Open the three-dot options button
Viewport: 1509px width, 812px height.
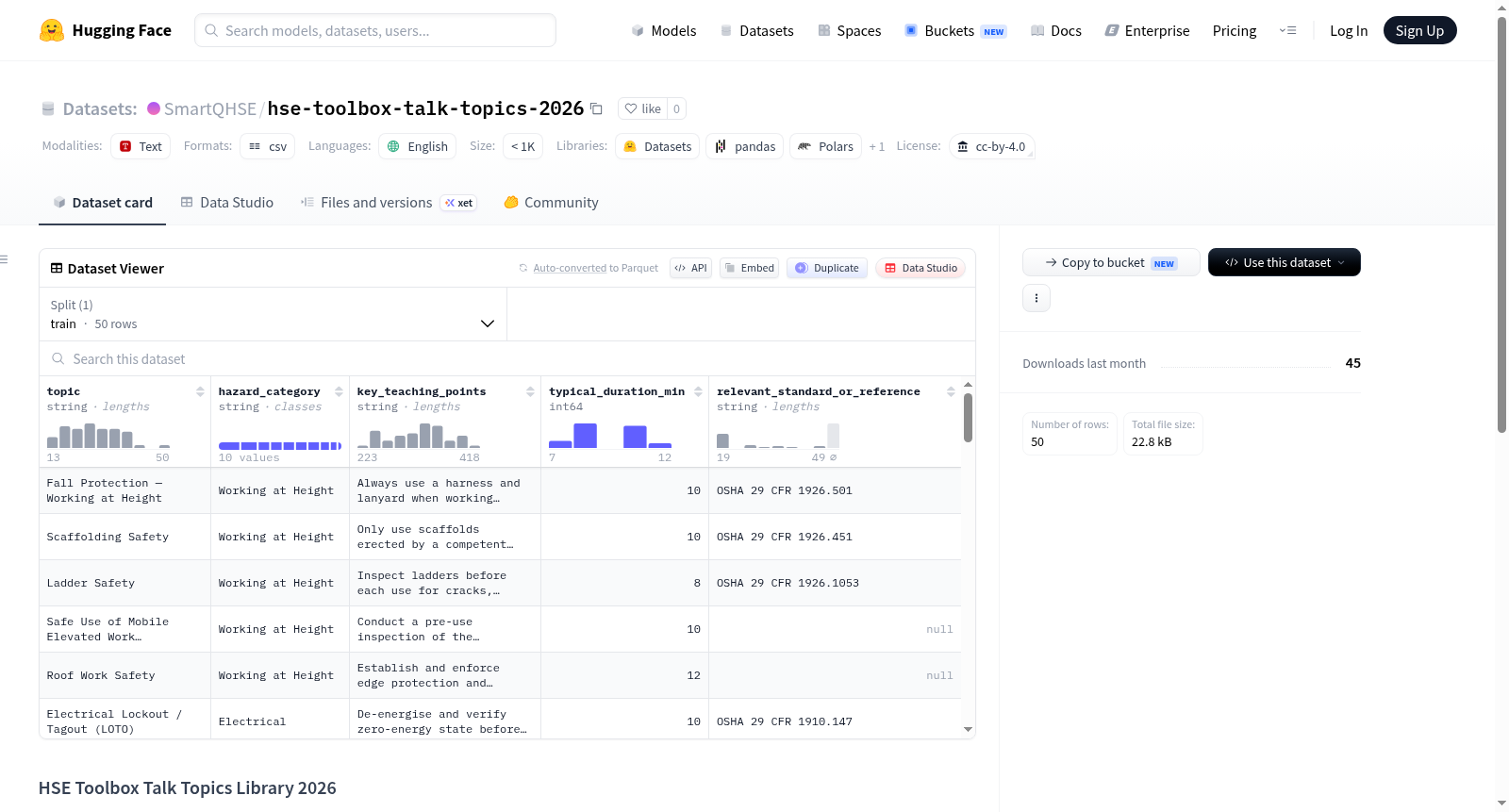tap(1036, 298)
